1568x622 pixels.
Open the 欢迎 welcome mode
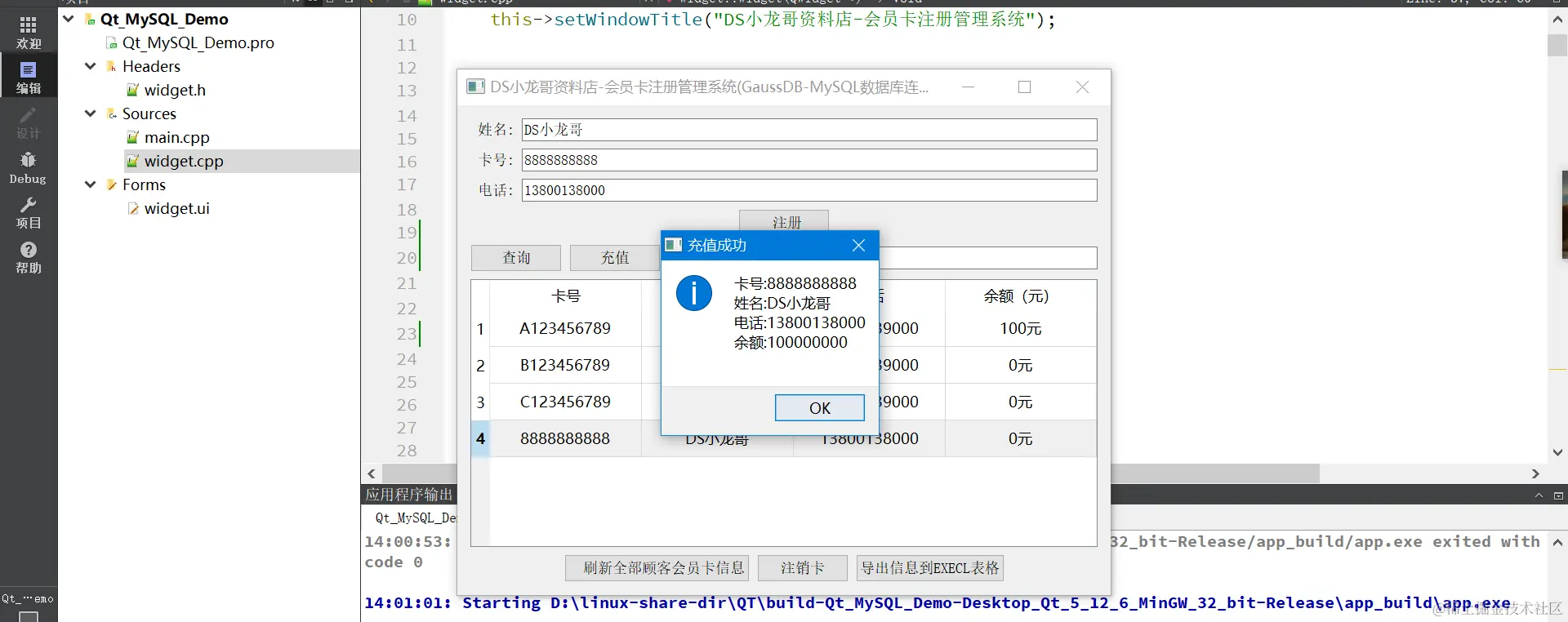(29, 33)
